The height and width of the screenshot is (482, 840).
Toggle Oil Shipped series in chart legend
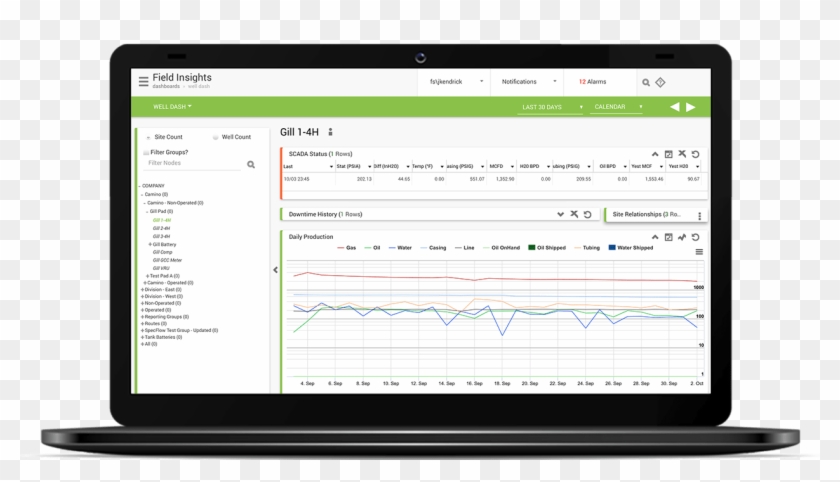[x=548, y=247]
